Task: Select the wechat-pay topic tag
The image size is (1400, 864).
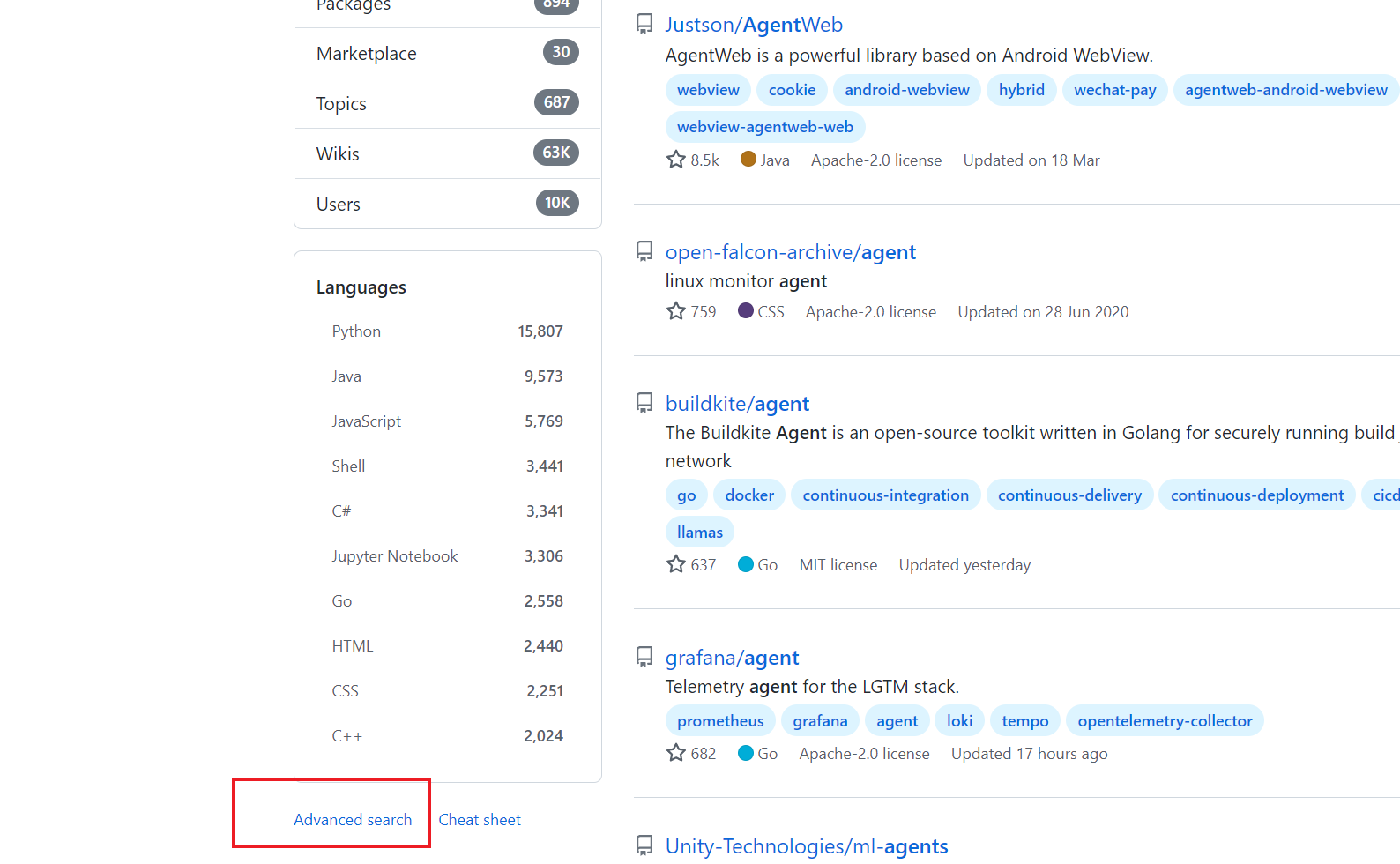Action: coord(1115,90)
